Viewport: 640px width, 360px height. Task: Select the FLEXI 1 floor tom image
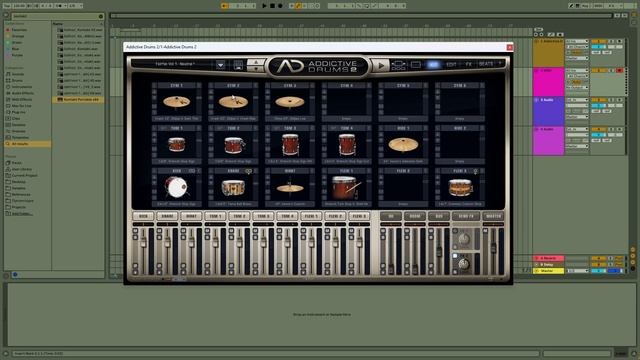click(x=346, y=187)
